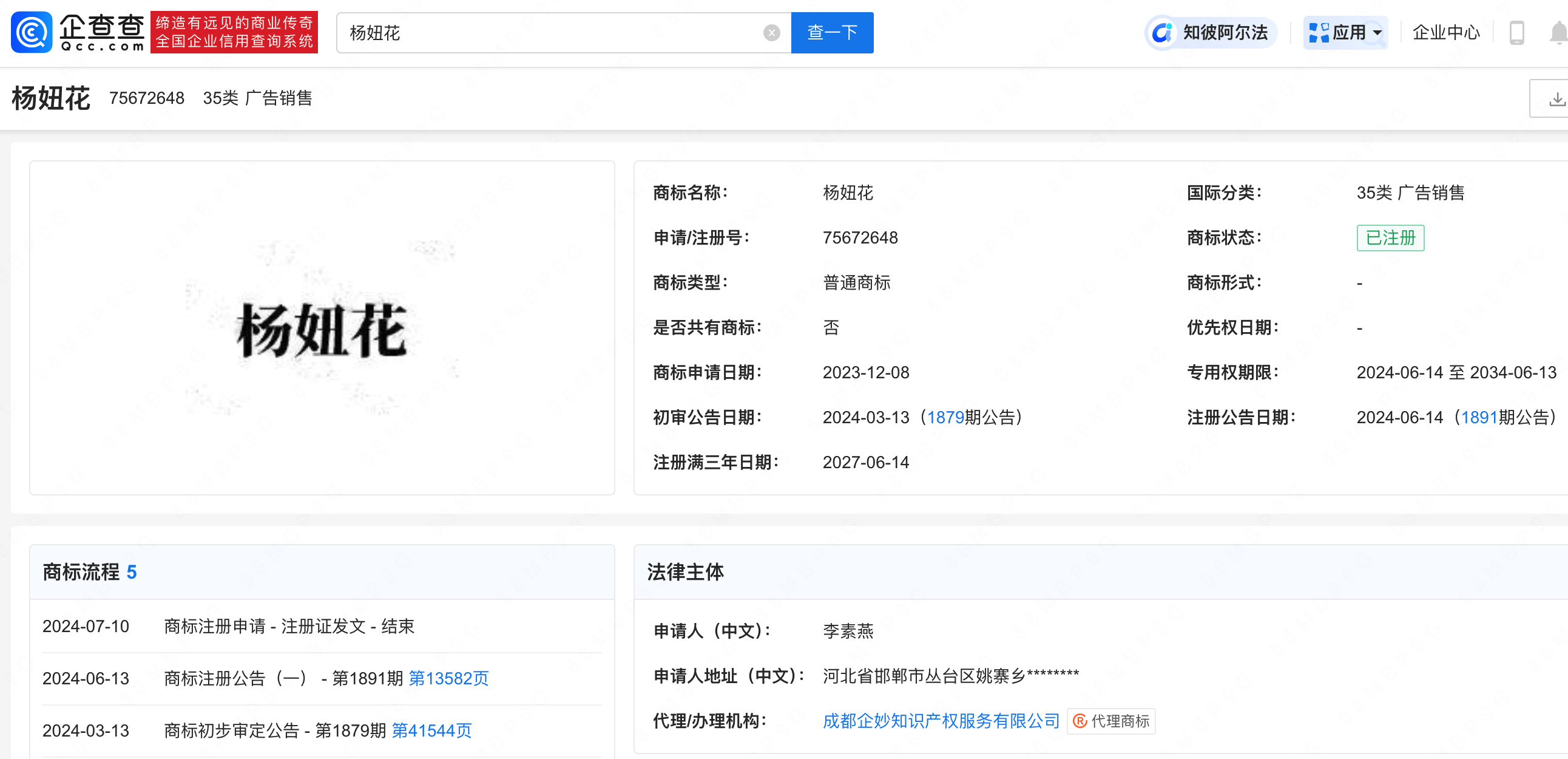Screen dimensions: 1568x759
Task: Click the 已注册 status tag
Action: click(x=1390, y=237)
